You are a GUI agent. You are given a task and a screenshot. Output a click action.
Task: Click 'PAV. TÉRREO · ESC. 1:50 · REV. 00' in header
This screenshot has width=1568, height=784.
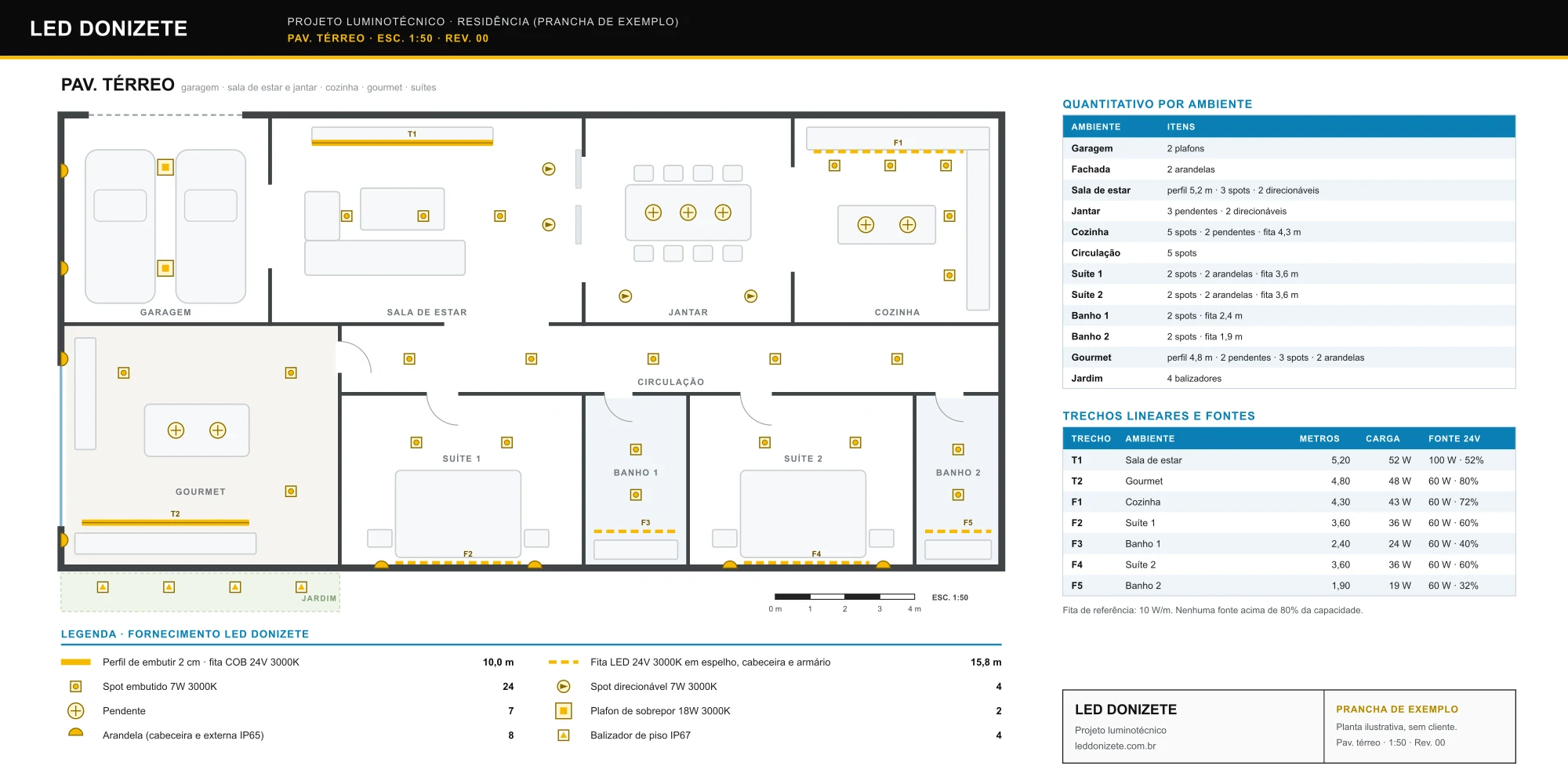coord(388,38)
